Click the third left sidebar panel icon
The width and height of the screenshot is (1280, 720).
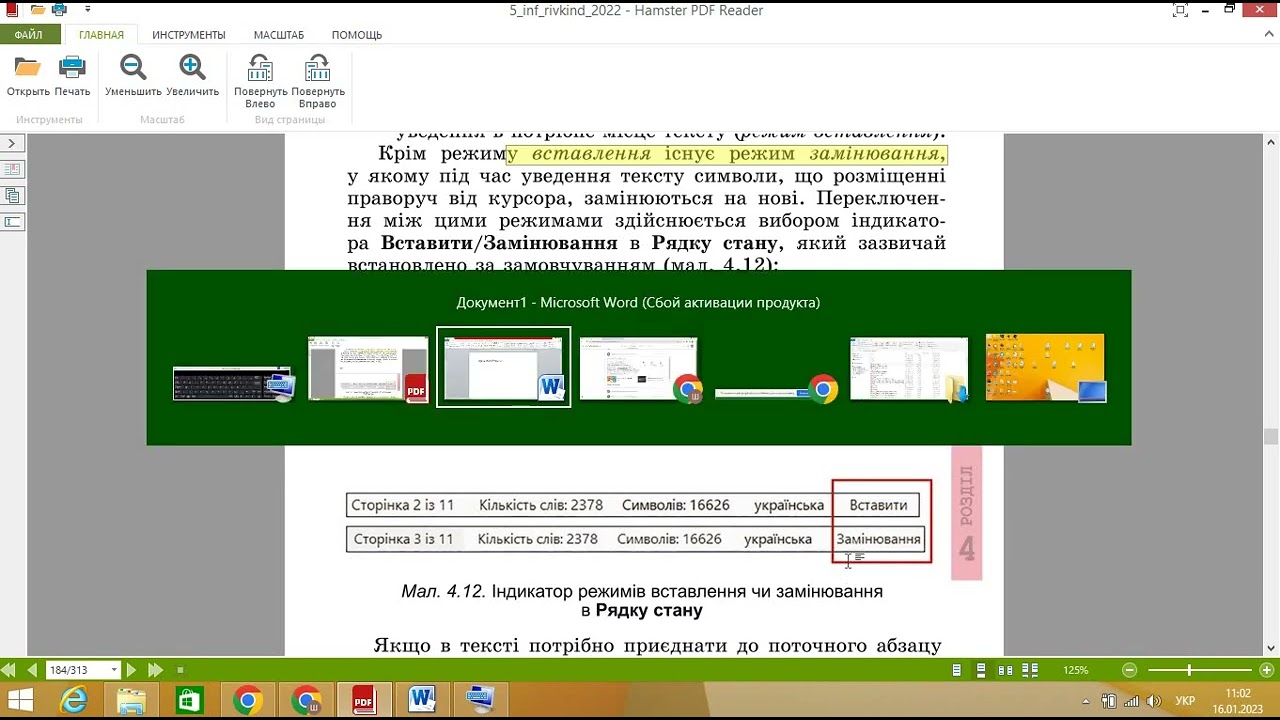(13, 222)
